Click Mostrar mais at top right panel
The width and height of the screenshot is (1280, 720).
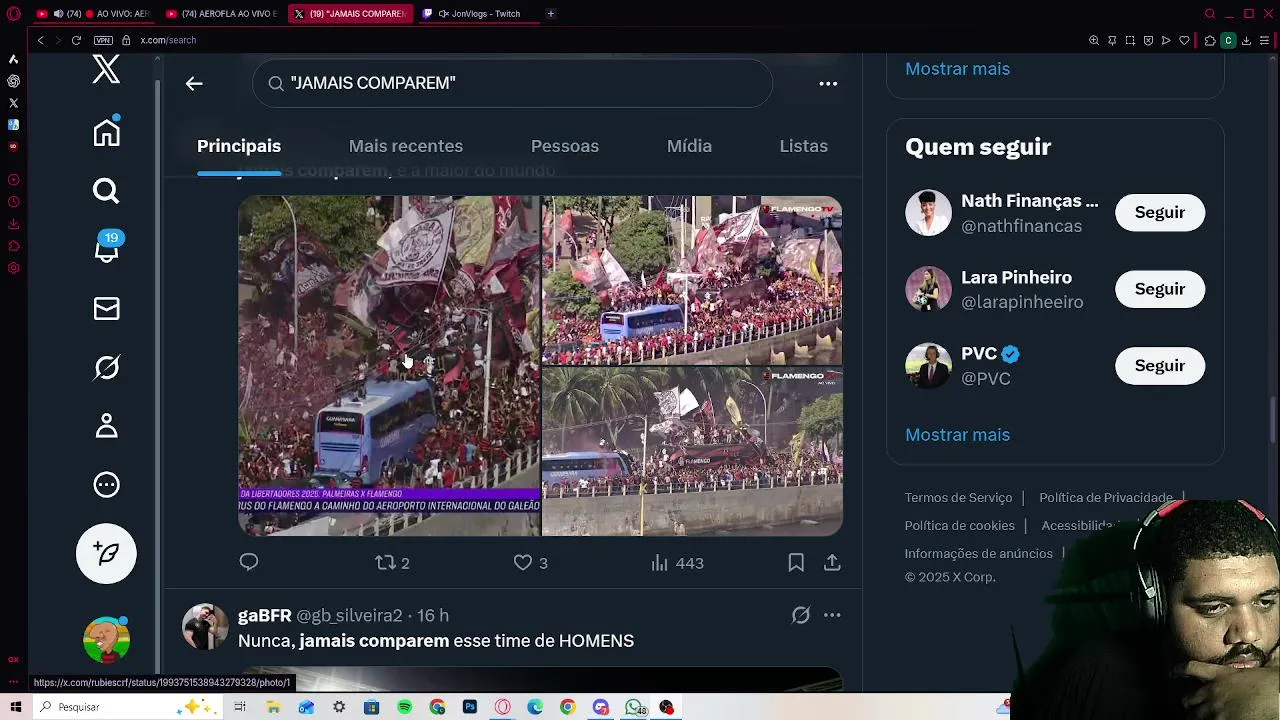(957, 69)
